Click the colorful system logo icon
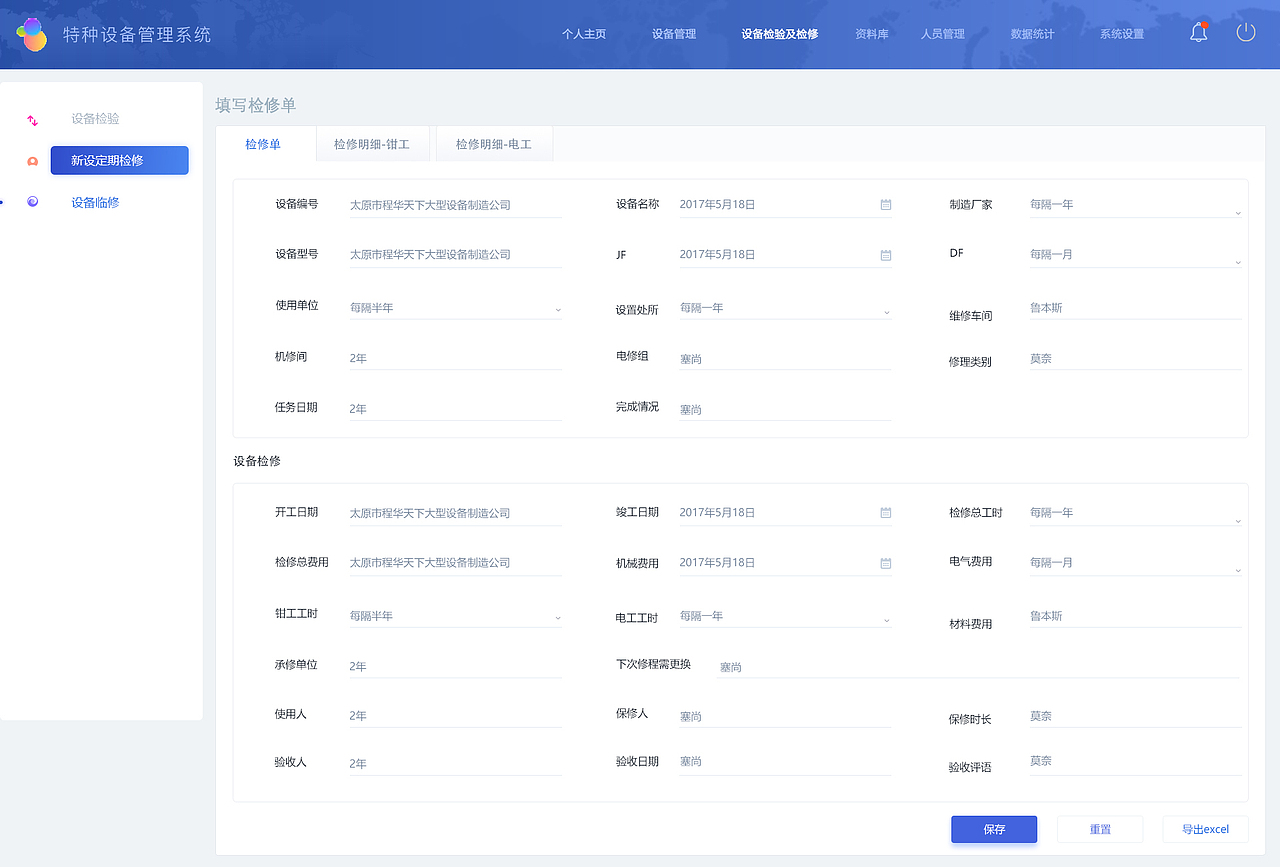Screen dimensions: 1280x867 [31, 31]
